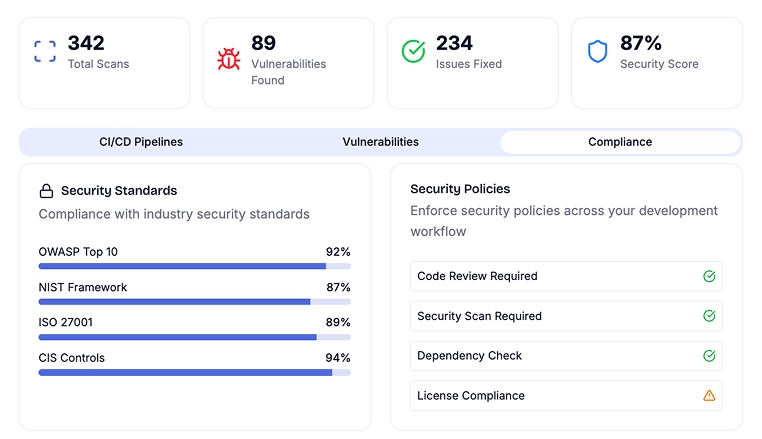Click the NIST Framework progress bar
Image resolution: width=762 pixels, height=439 pixels.
(x=194, y=301)
